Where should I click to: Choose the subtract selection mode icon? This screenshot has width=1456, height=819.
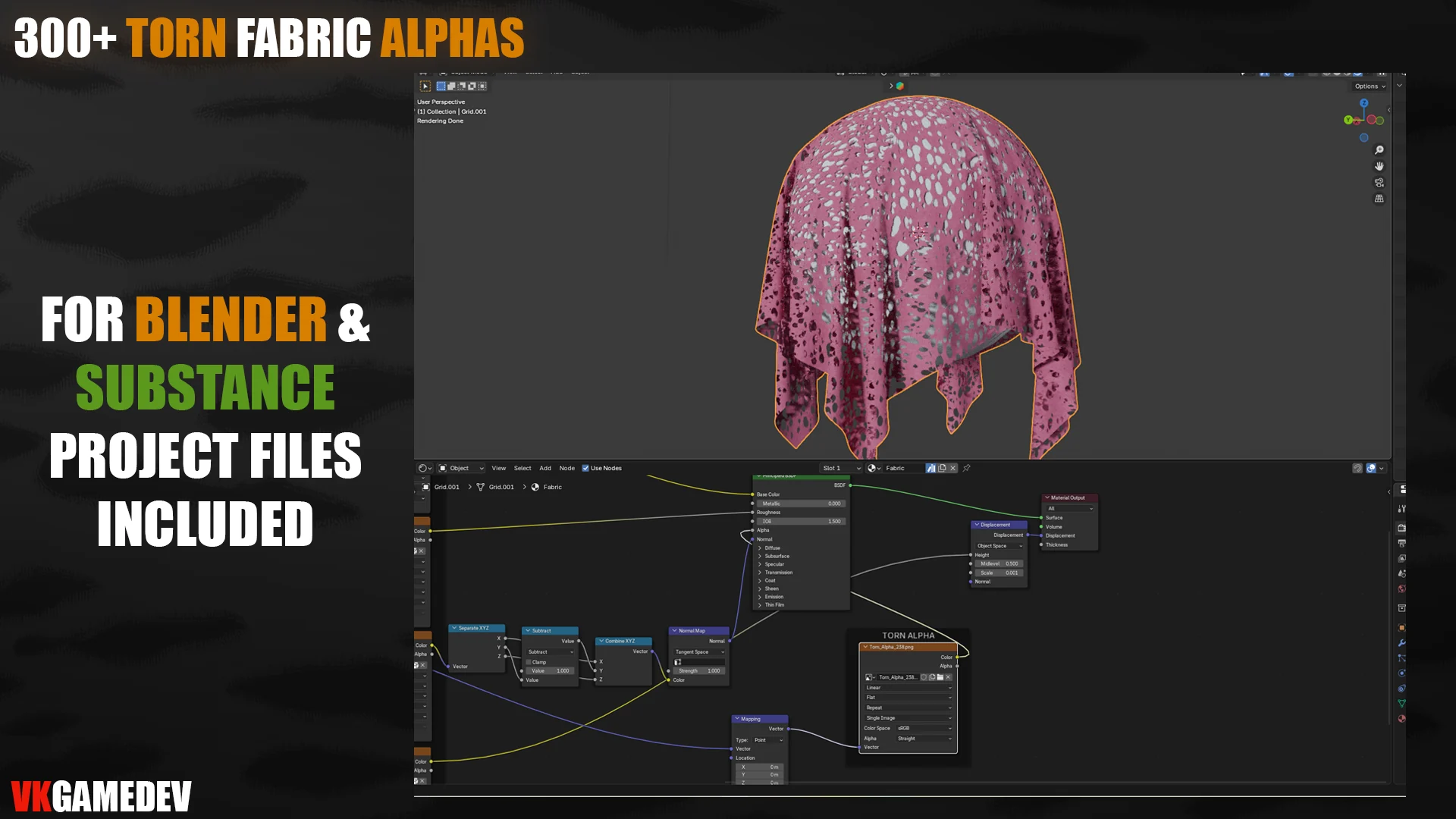pyautogui.click(x=461, y=86)
